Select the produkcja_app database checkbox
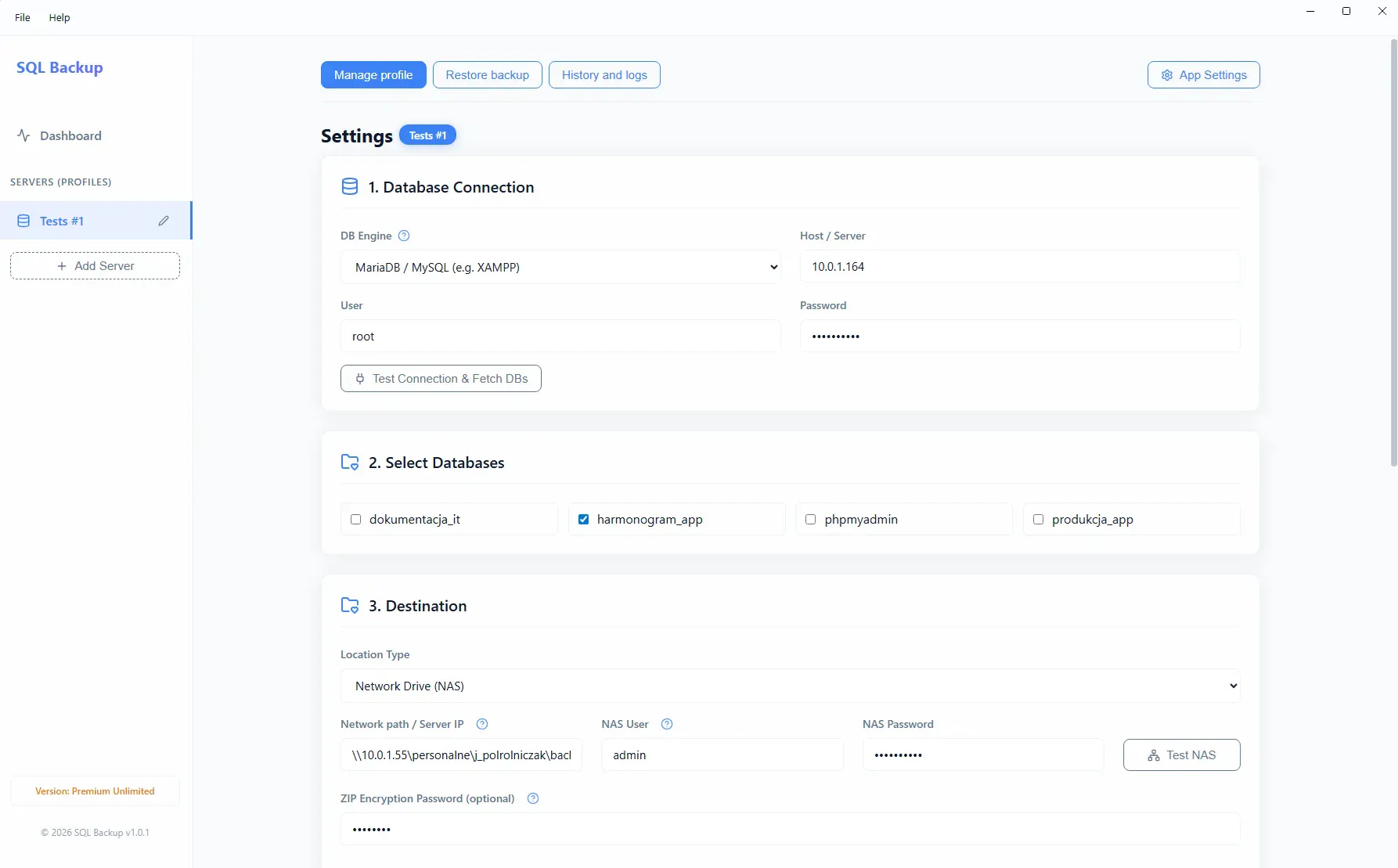This screenshot has height=868, width=1398. click(x=1039, y=519)
